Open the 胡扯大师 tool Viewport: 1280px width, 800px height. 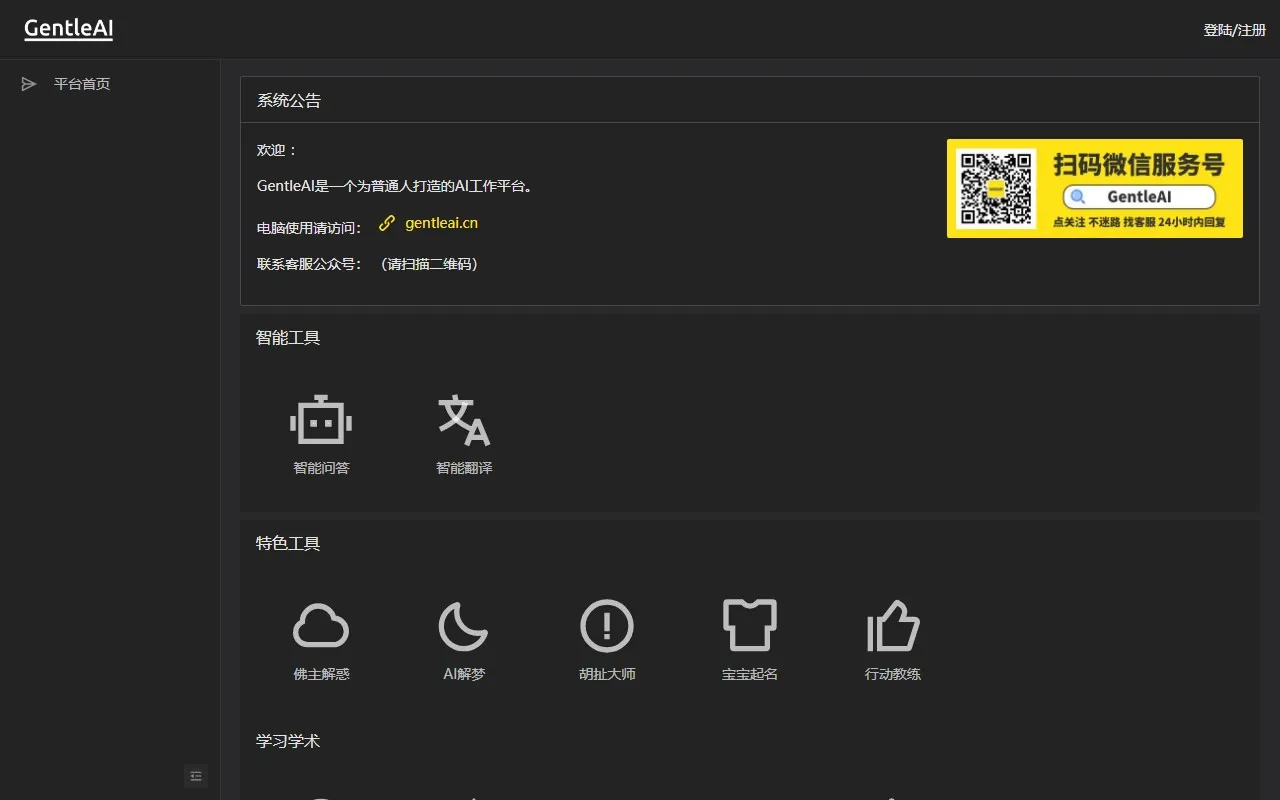pyautogui.click(x=606, y=640)
